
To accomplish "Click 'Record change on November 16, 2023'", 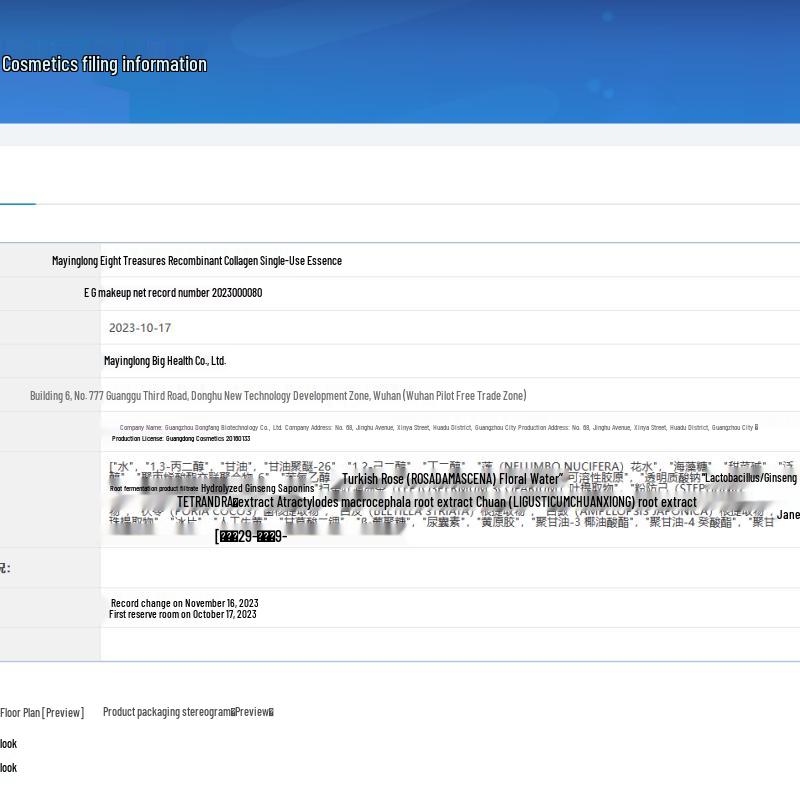I will point(184,603).
